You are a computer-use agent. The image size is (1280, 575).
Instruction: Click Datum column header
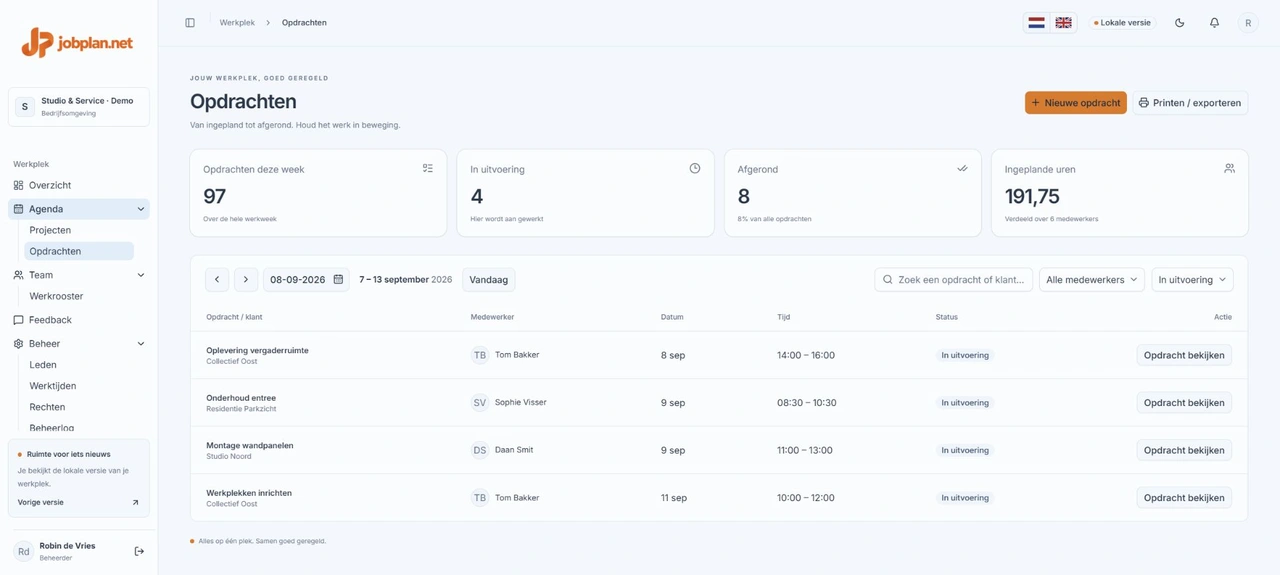coord(672,317)
